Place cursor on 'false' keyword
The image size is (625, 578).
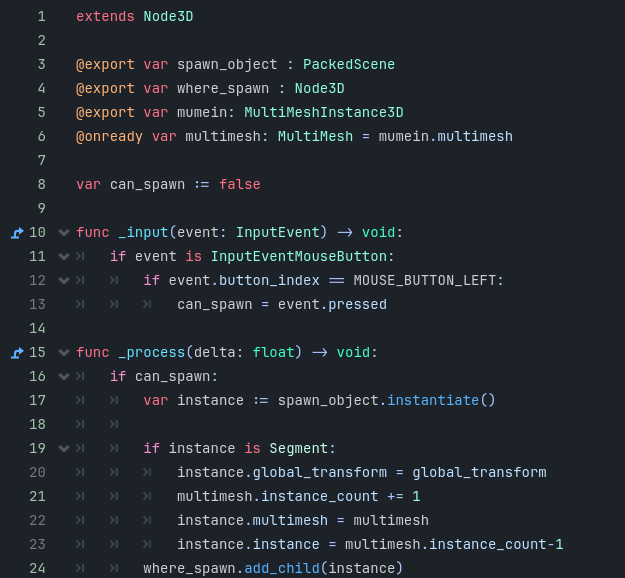240,185
